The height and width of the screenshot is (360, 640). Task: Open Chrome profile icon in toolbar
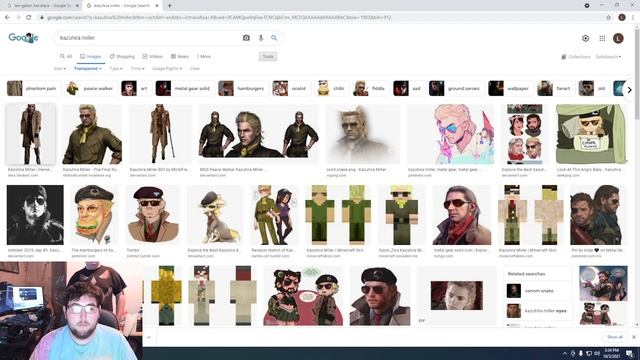(x=622, y=17)
